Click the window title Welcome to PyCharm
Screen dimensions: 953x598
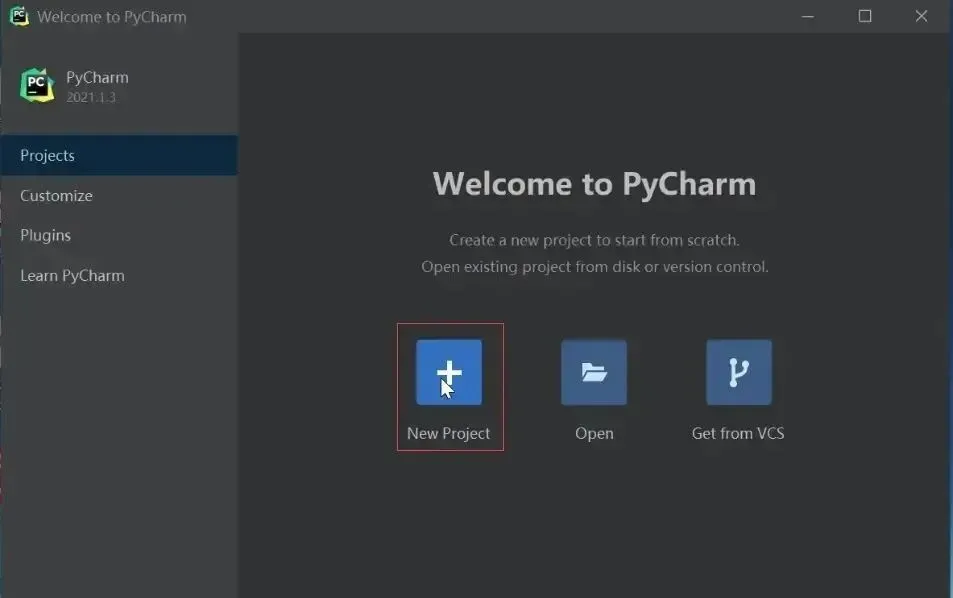[112, 16]
